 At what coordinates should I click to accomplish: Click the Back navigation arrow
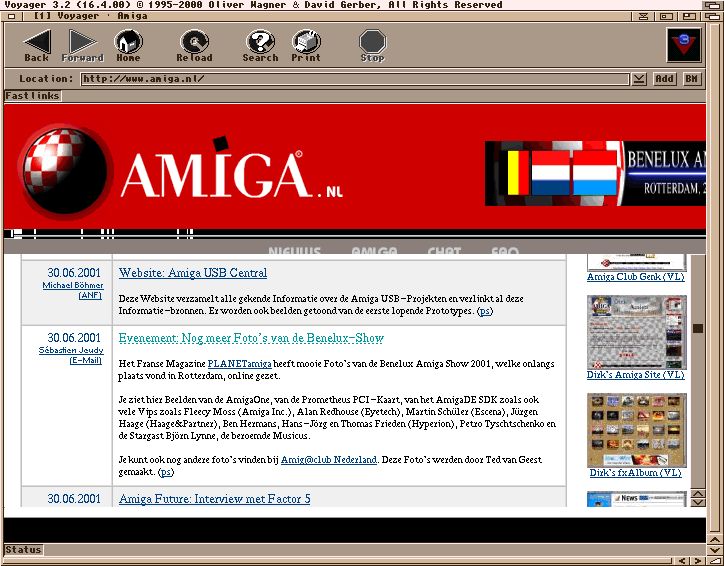(x=37, y=45)
